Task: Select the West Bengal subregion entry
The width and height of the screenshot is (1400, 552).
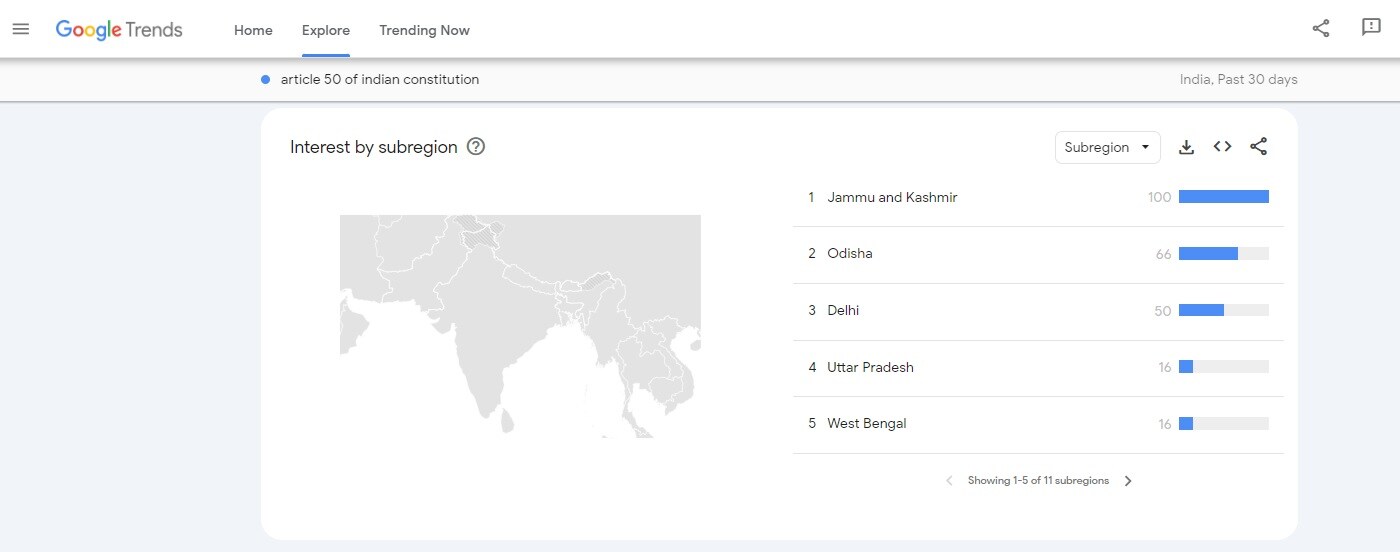Action: click(x=866, y=424)
